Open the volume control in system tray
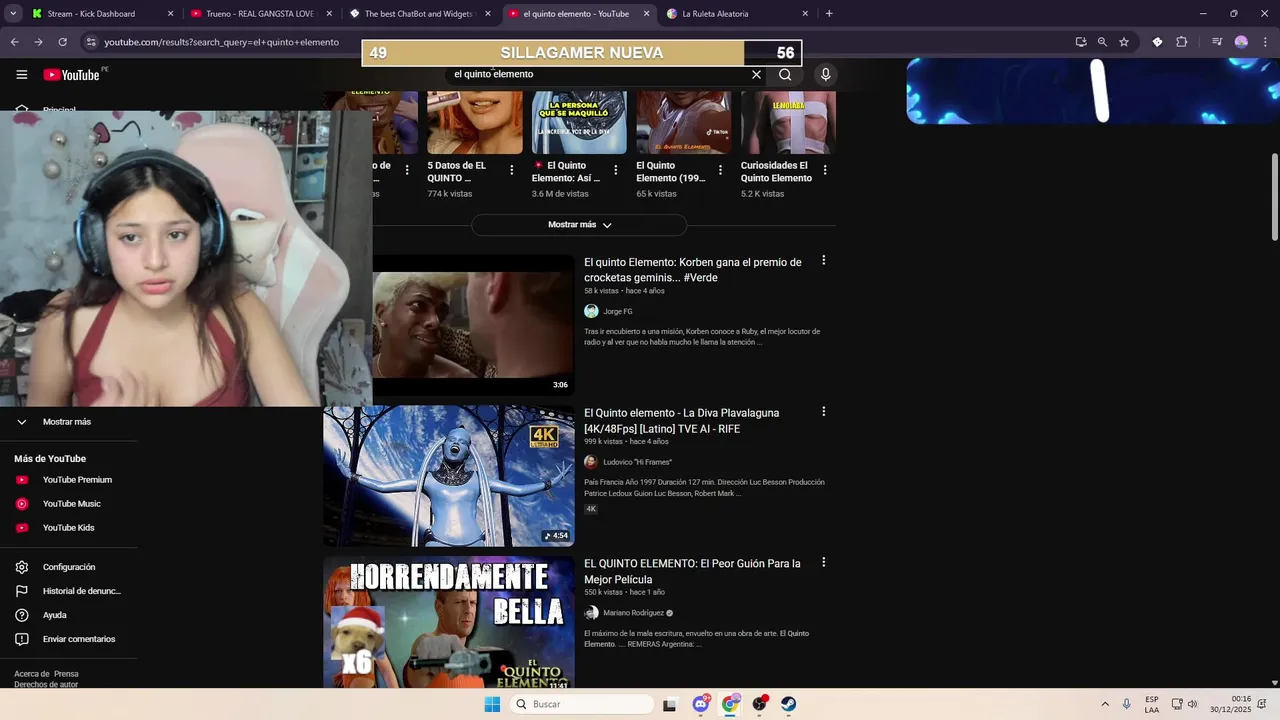This screenshot has height=720, width=1280. point(1192,704)
